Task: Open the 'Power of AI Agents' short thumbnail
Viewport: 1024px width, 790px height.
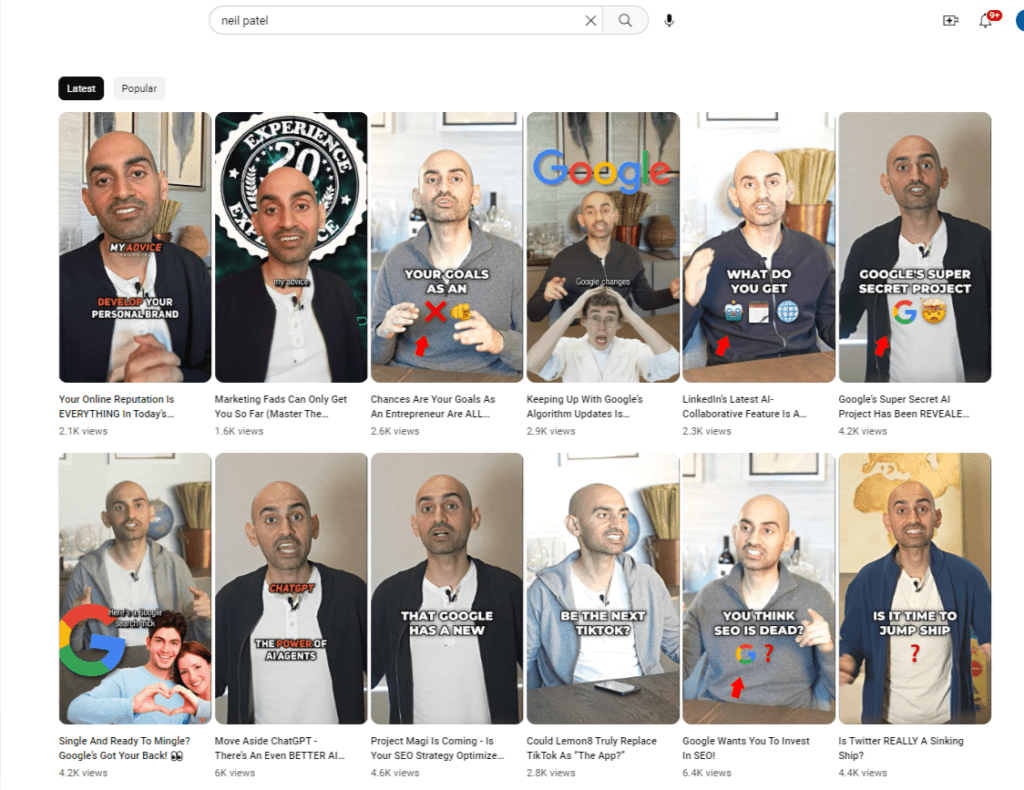Action: click(x=291, y=589)
